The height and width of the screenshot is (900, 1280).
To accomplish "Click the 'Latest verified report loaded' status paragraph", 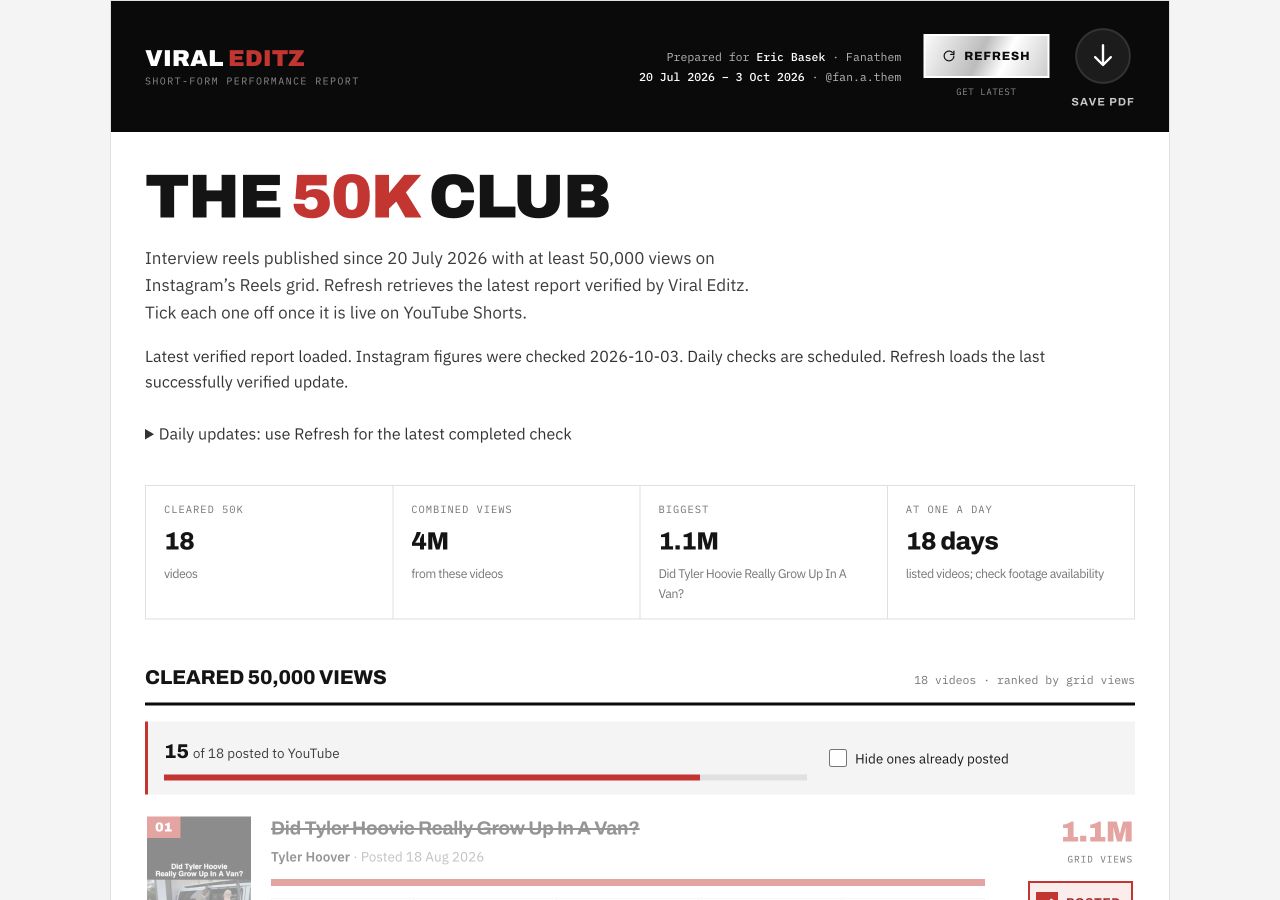I will click(x=595, y=369).
